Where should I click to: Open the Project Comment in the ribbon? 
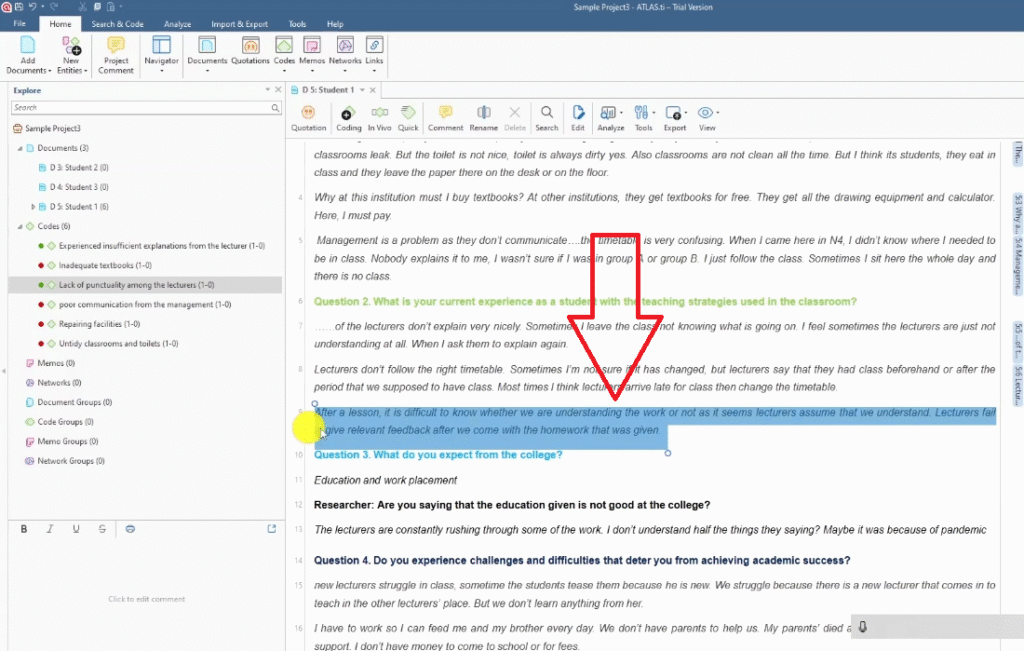pos(116,55)
